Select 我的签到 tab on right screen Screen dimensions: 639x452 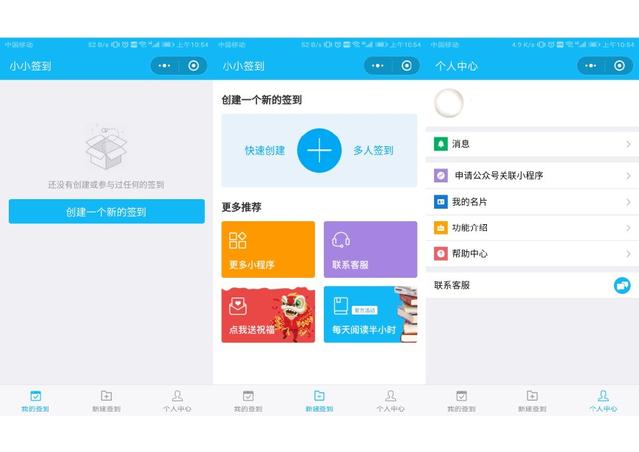461,401
